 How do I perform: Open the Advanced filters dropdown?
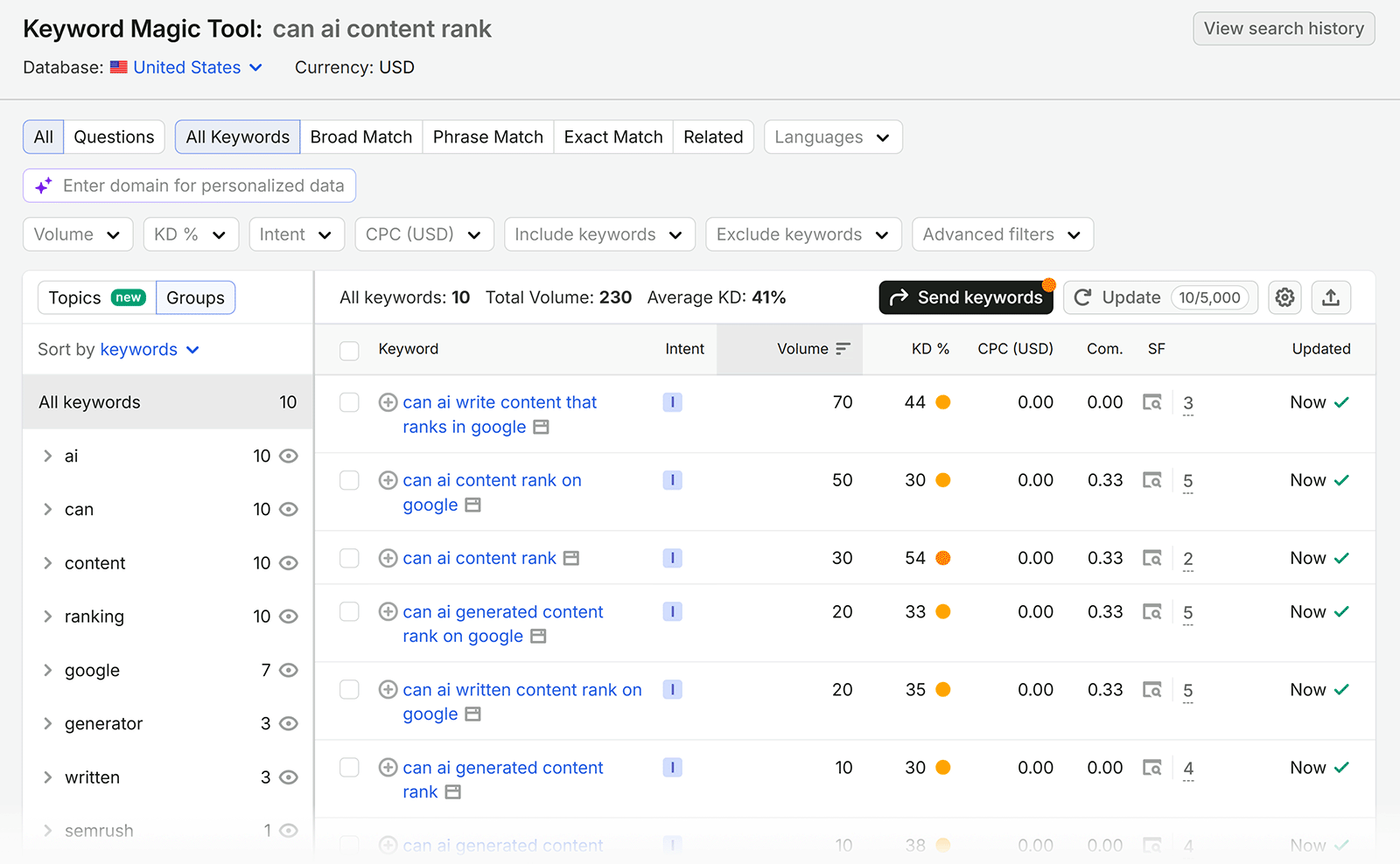1003,234
